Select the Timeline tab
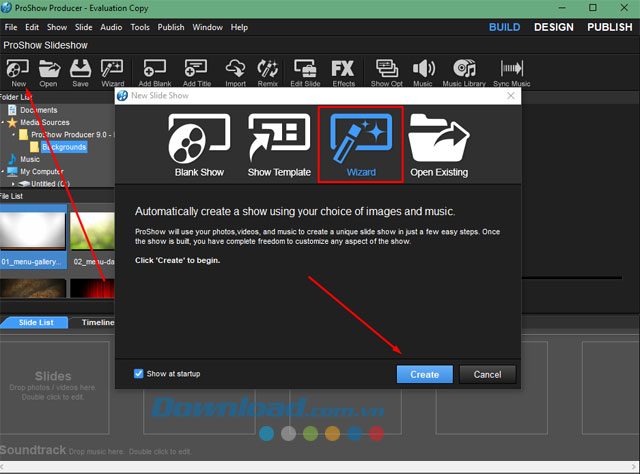Viewport: 640px width, 474px height. coord(97,323)
